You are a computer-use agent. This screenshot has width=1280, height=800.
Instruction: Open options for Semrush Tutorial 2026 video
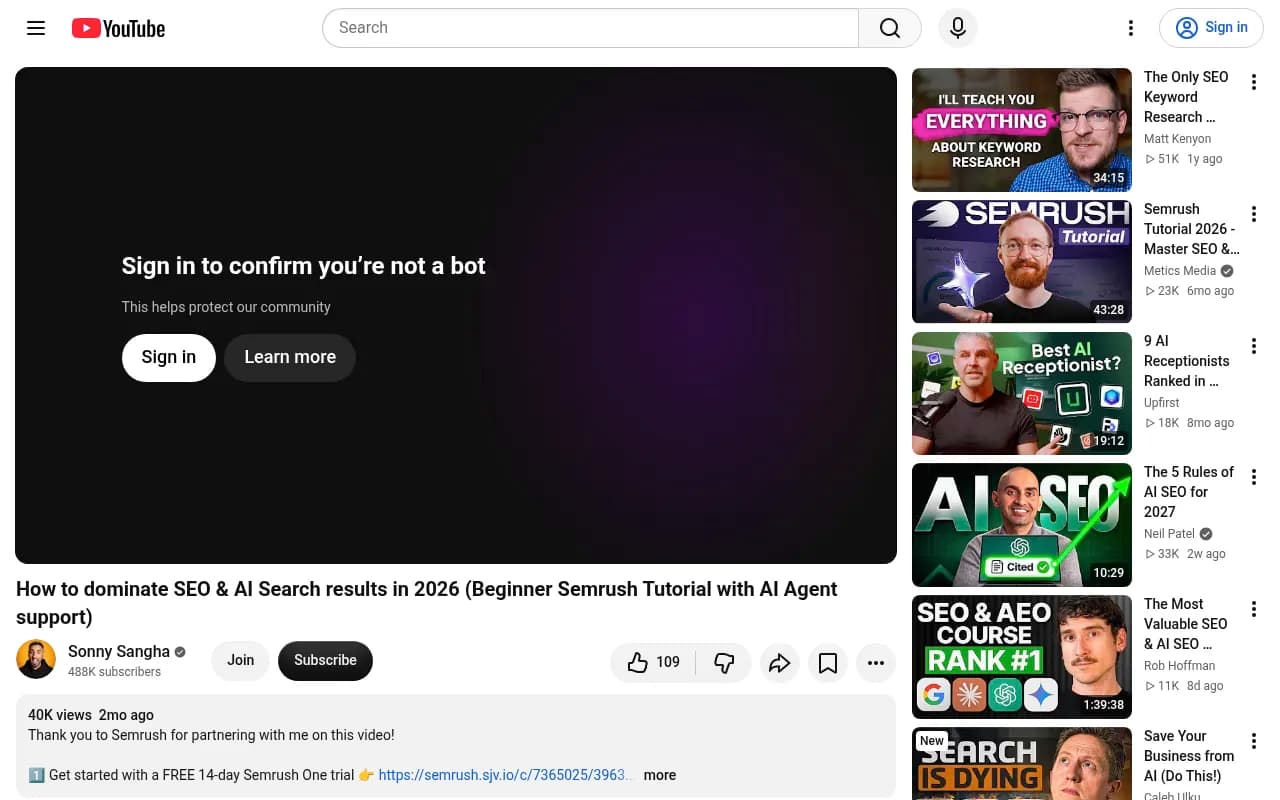1254,215
